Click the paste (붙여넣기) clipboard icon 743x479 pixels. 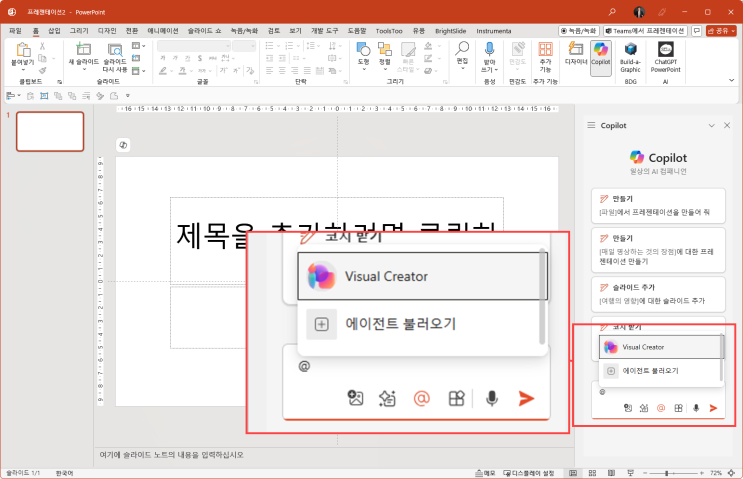(x=23, y=49)
